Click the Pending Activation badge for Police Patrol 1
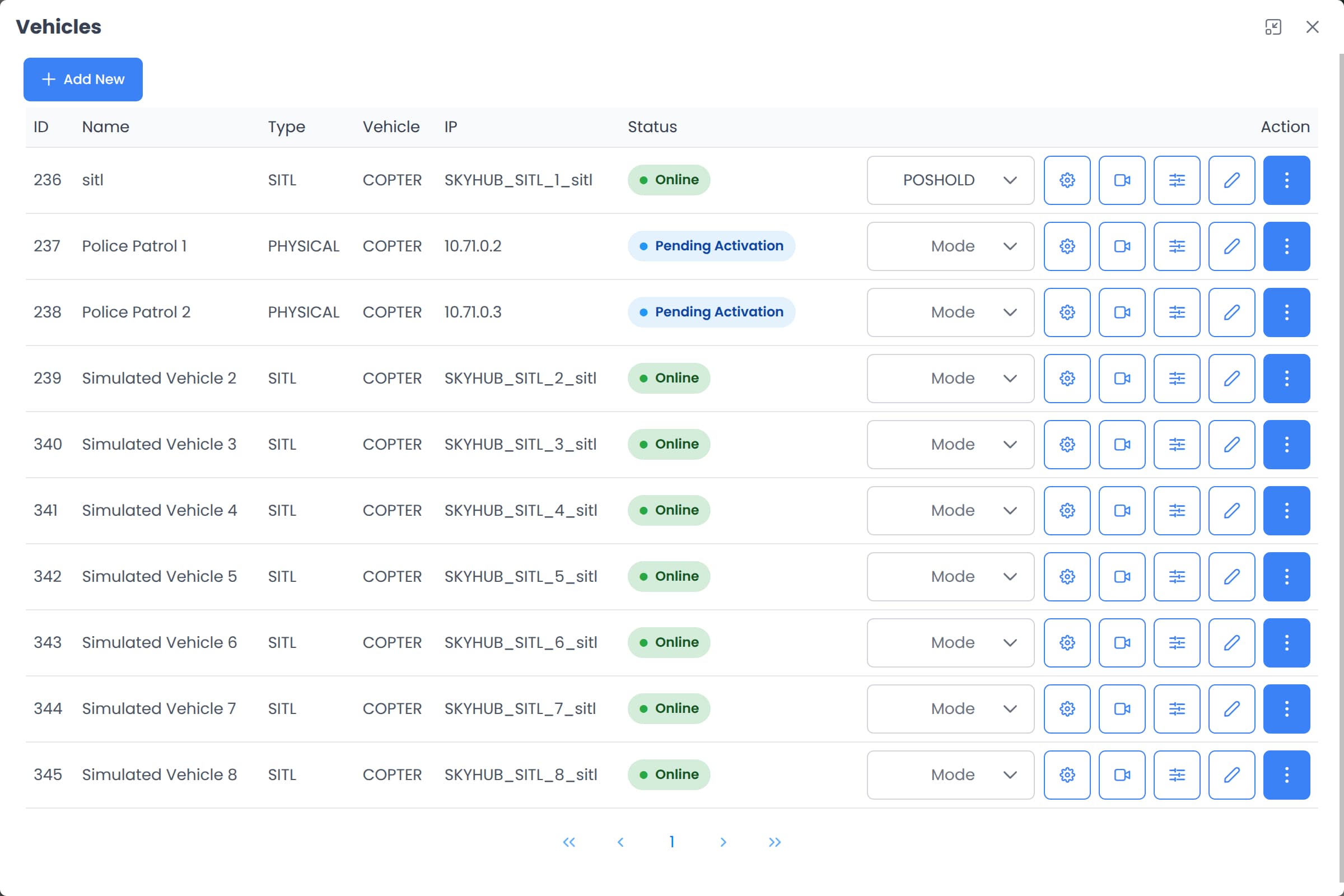 [711, 246]
